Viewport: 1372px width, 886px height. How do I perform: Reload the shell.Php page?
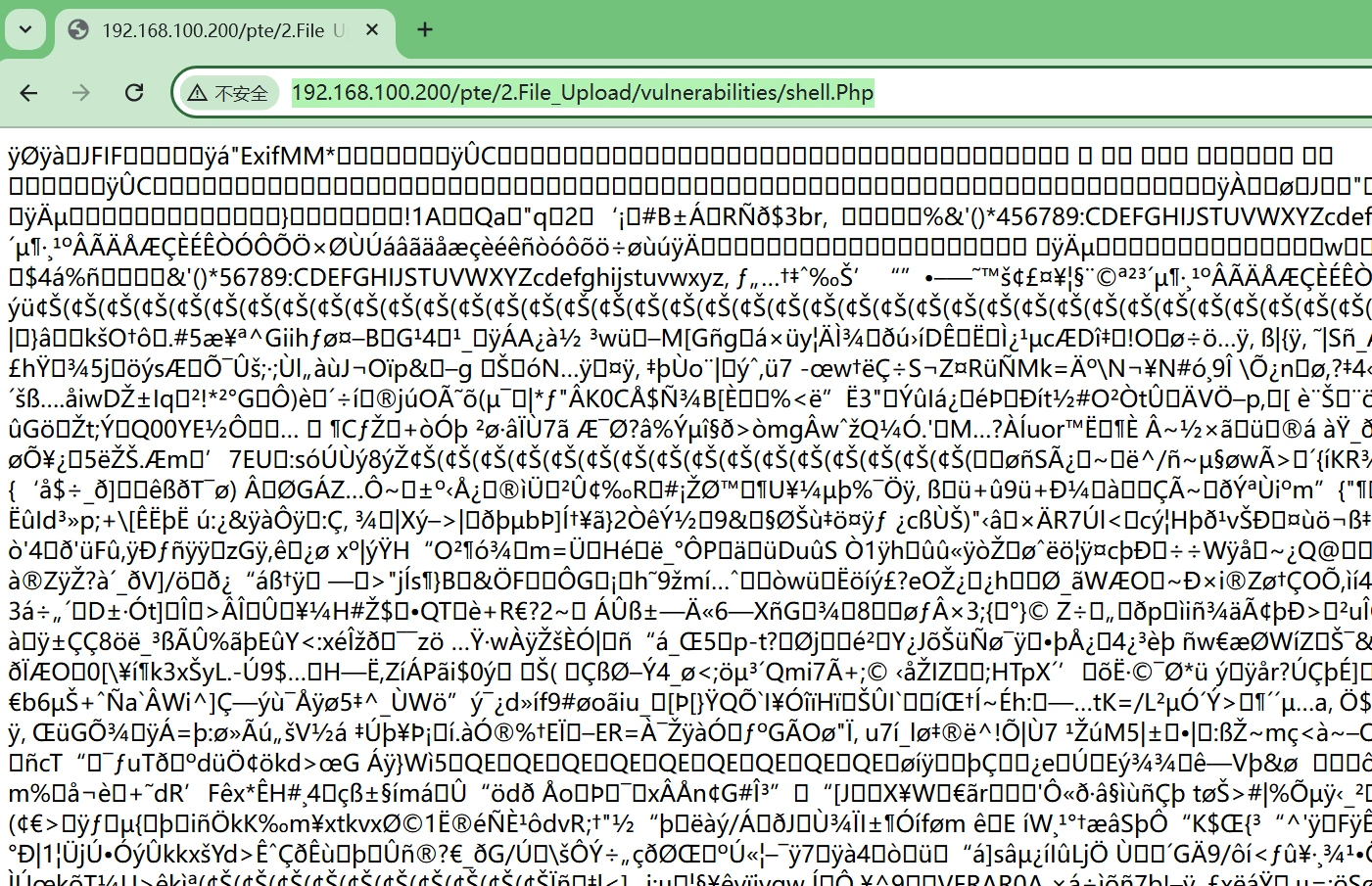point(134,93)
